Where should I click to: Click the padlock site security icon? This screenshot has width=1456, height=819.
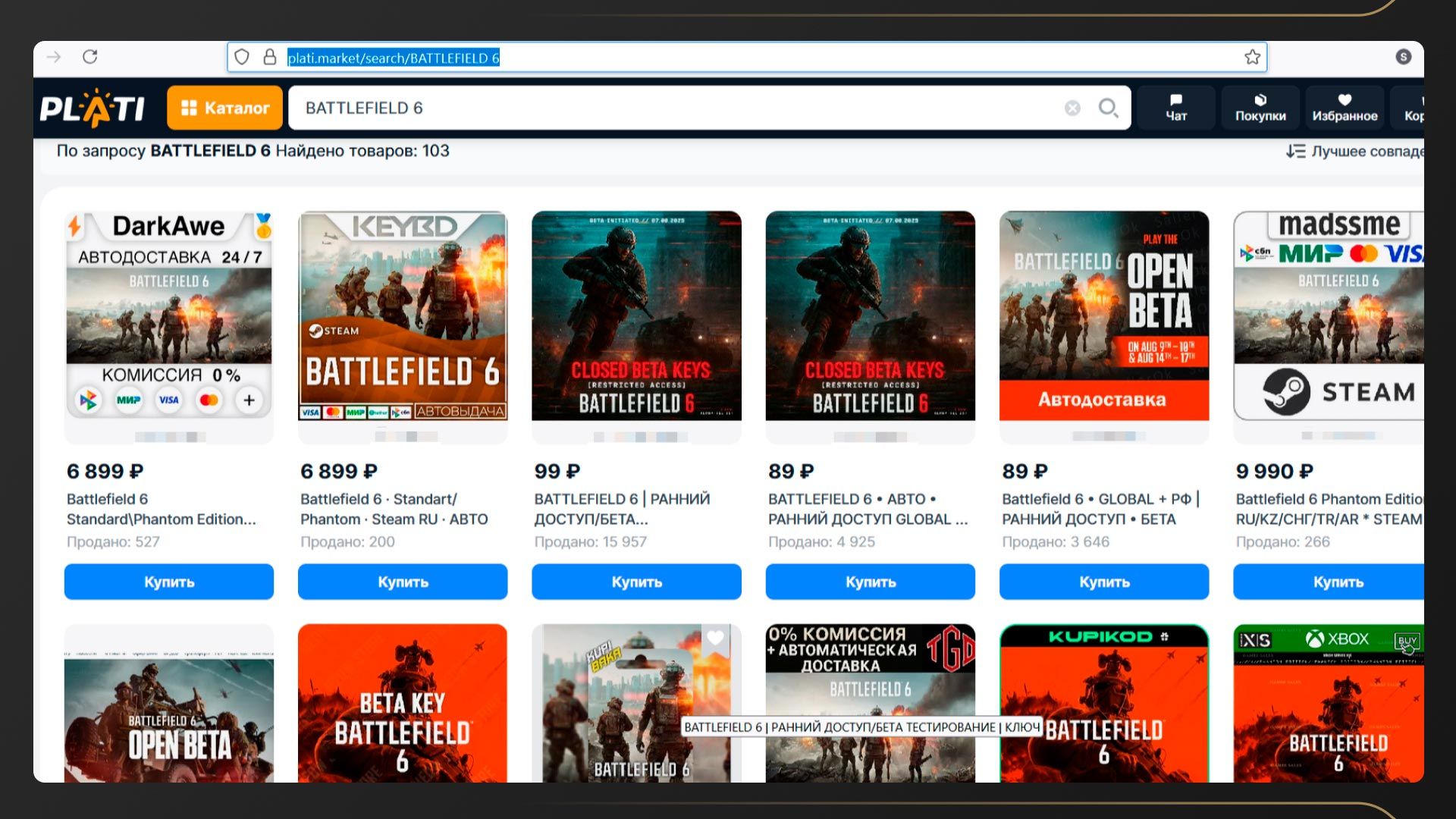pos(269,58)
